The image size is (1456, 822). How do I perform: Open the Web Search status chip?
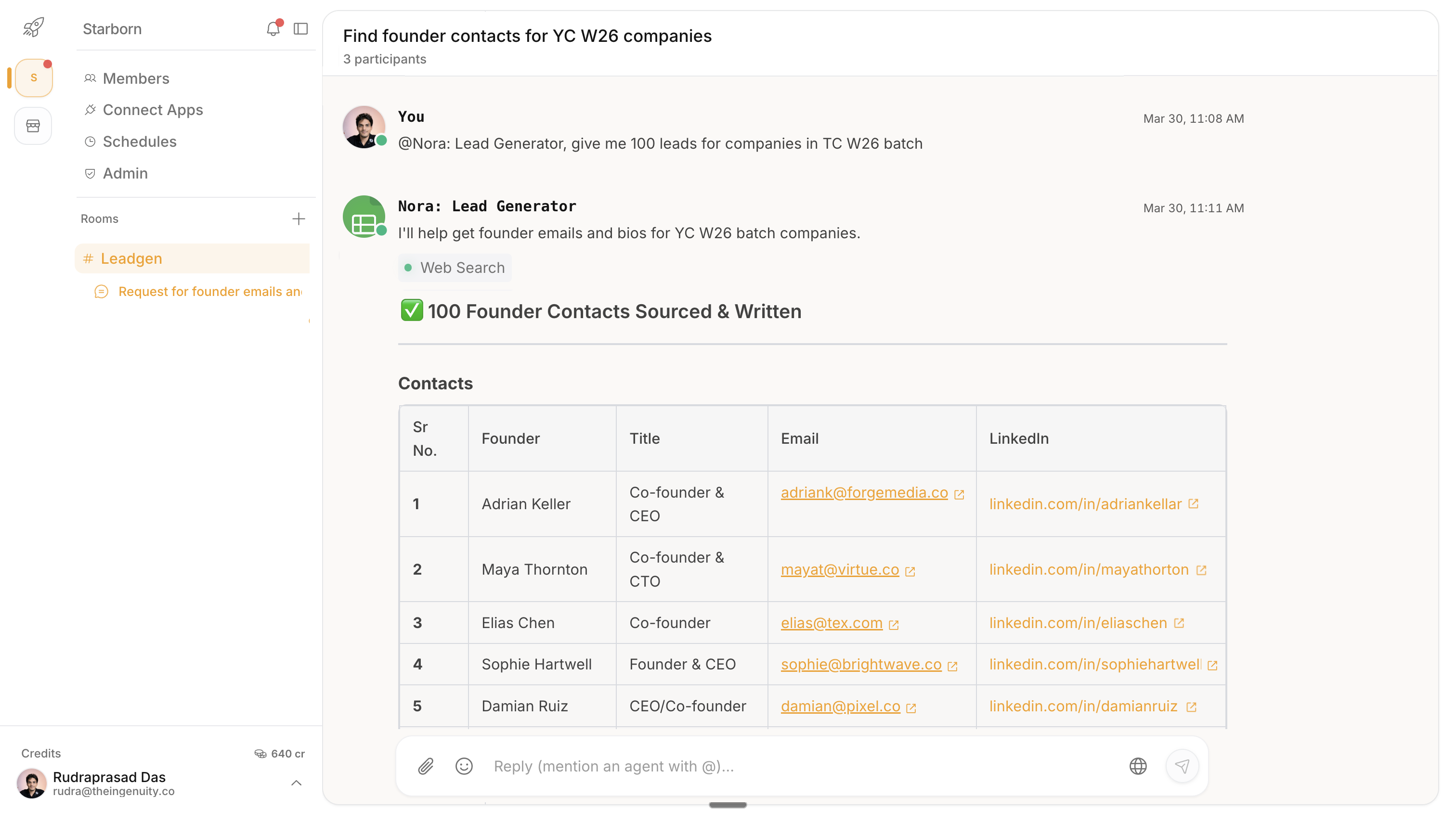click(455, 267)
